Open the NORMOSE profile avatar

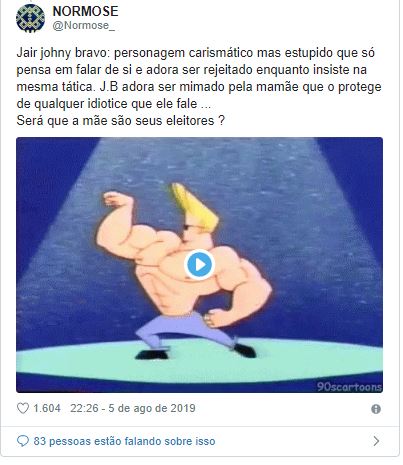point(30,18)
